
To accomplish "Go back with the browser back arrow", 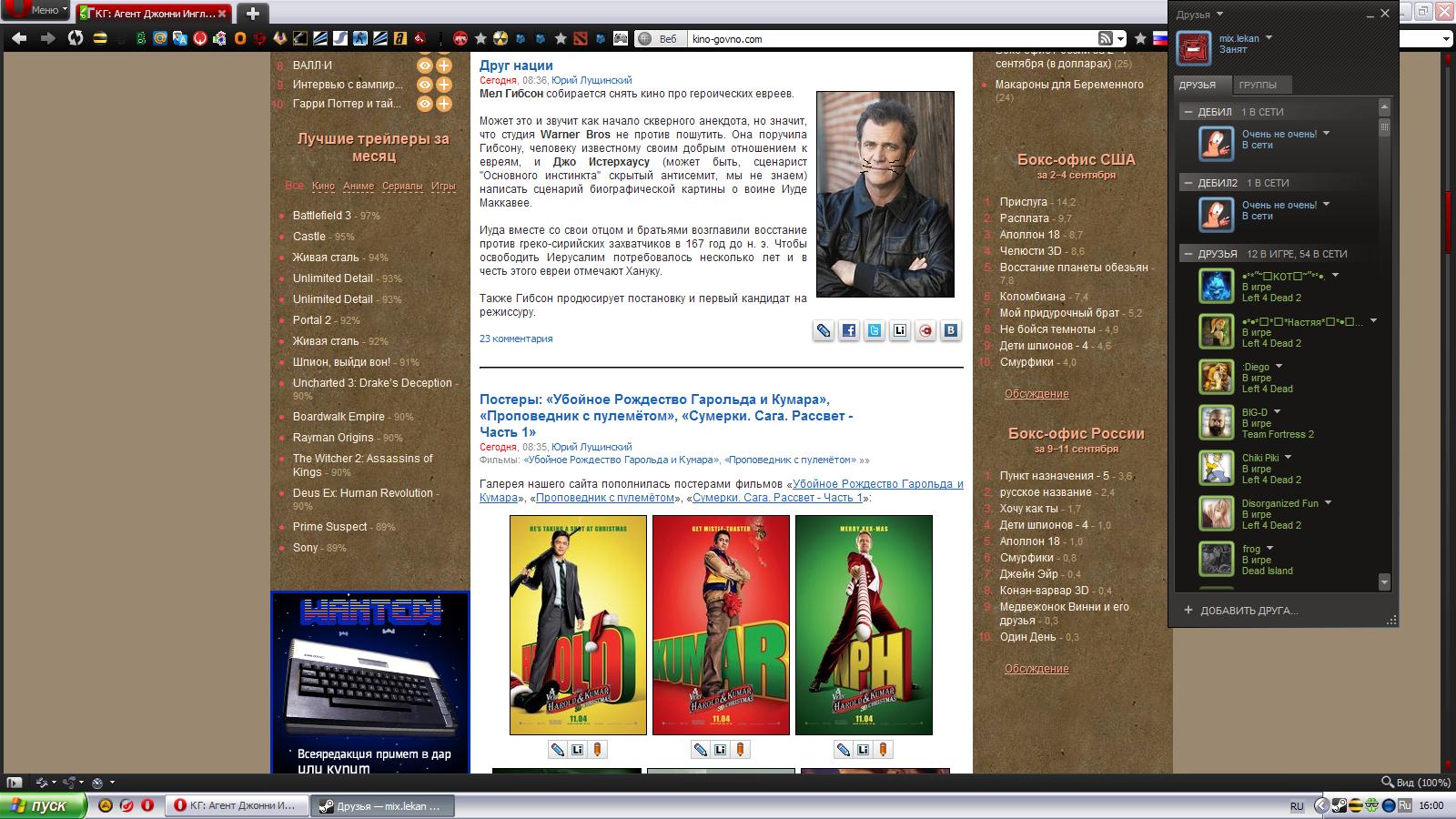I will 19,38.
